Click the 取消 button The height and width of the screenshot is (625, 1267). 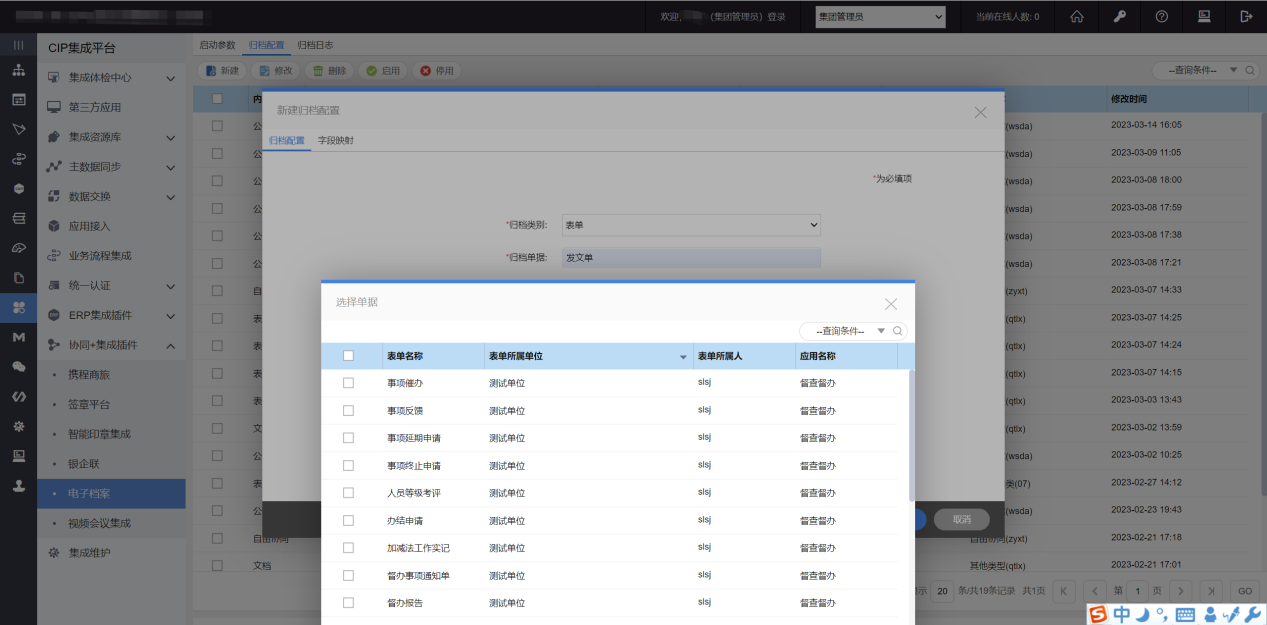click(x=961, y=520)
